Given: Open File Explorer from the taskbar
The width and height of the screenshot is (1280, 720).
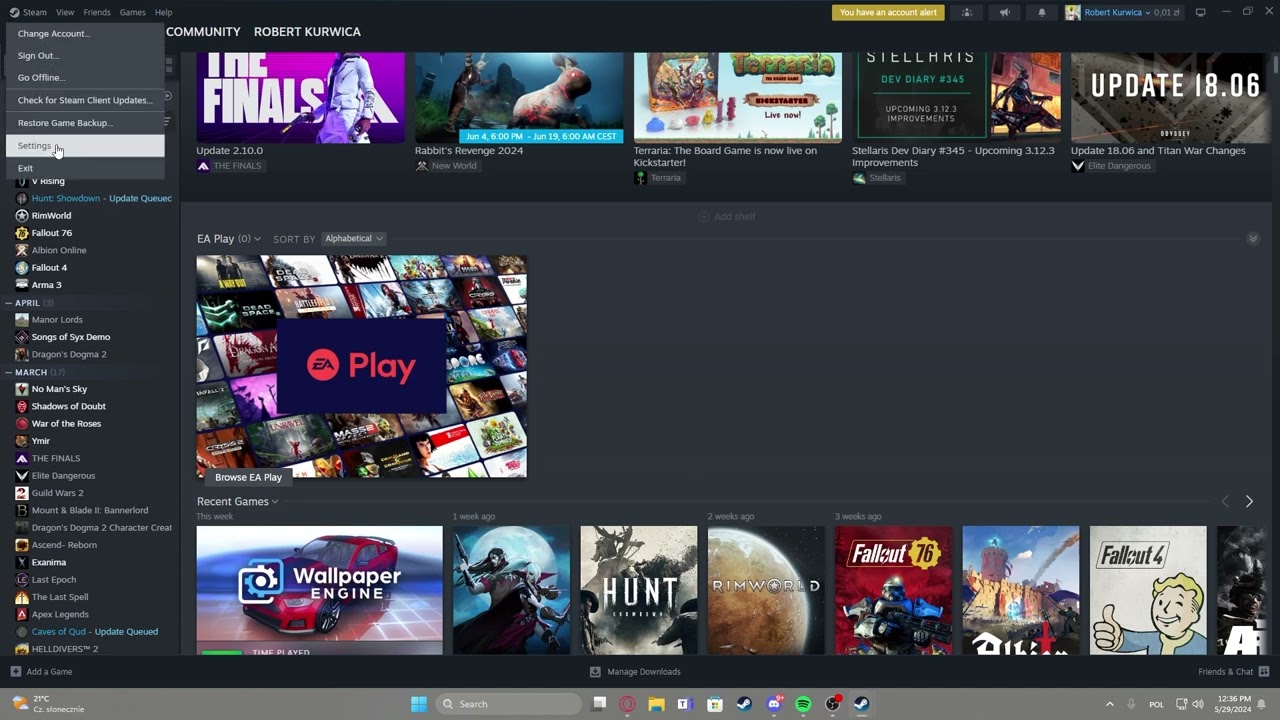Looking at the screenshot, I should (x=657, y=704).
